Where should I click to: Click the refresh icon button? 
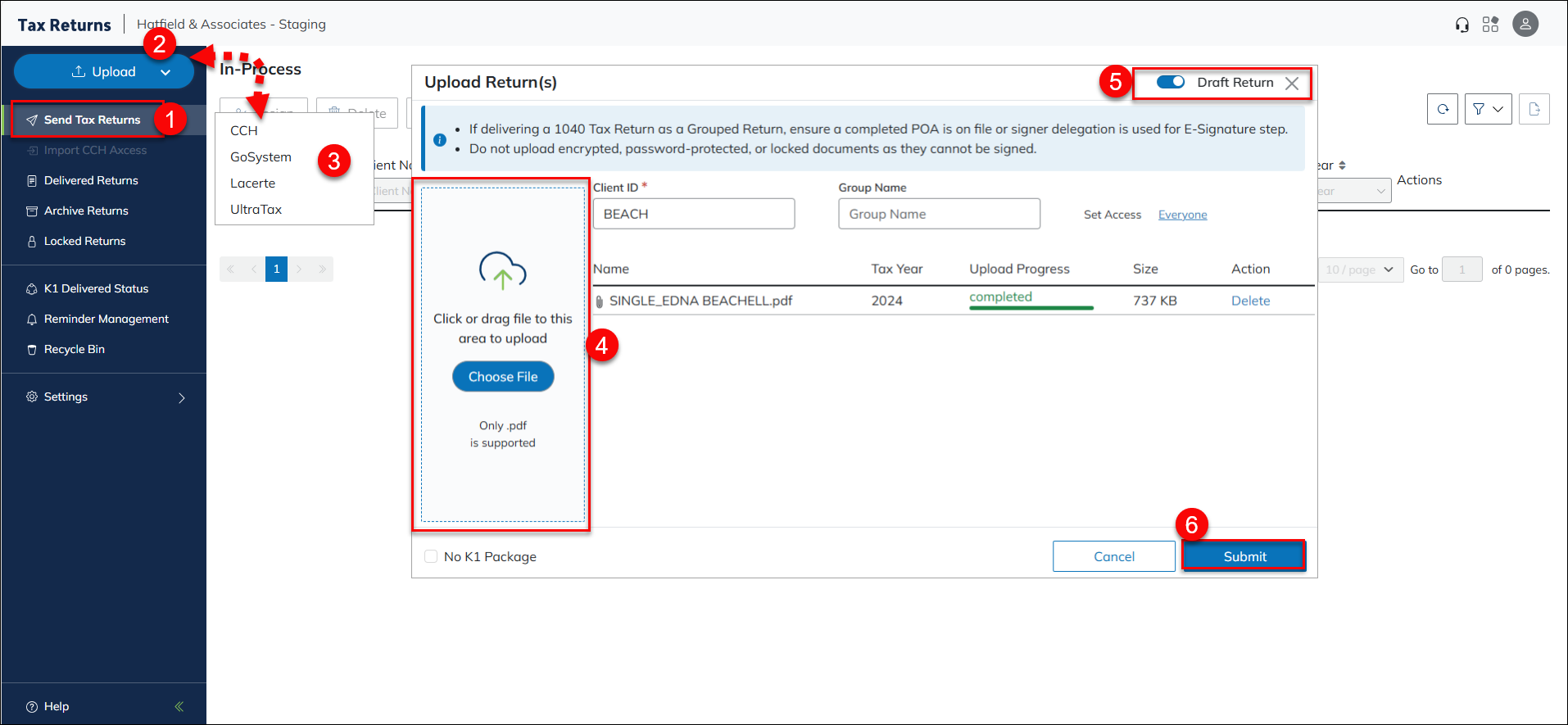click(1442, 109)
